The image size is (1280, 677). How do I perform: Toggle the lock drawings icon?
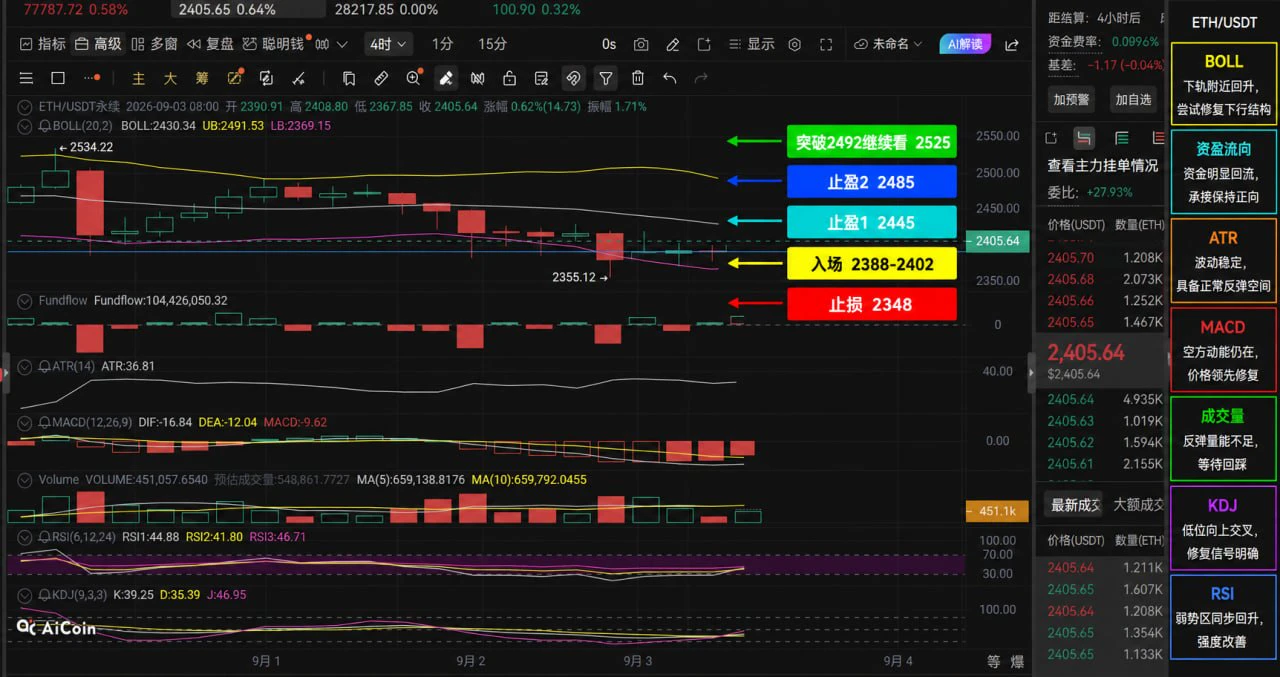pos(509,78)
